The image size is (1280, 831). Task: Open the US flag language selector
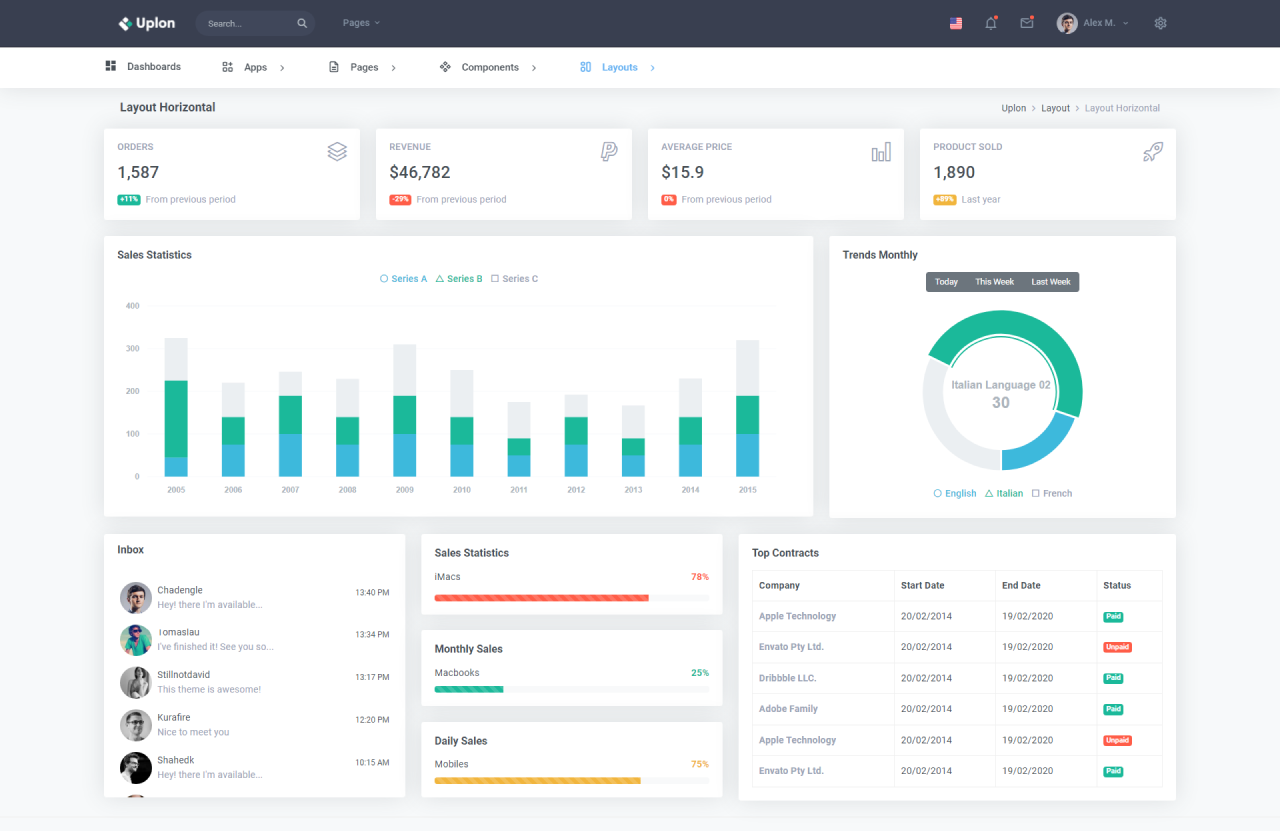(956, 23)
